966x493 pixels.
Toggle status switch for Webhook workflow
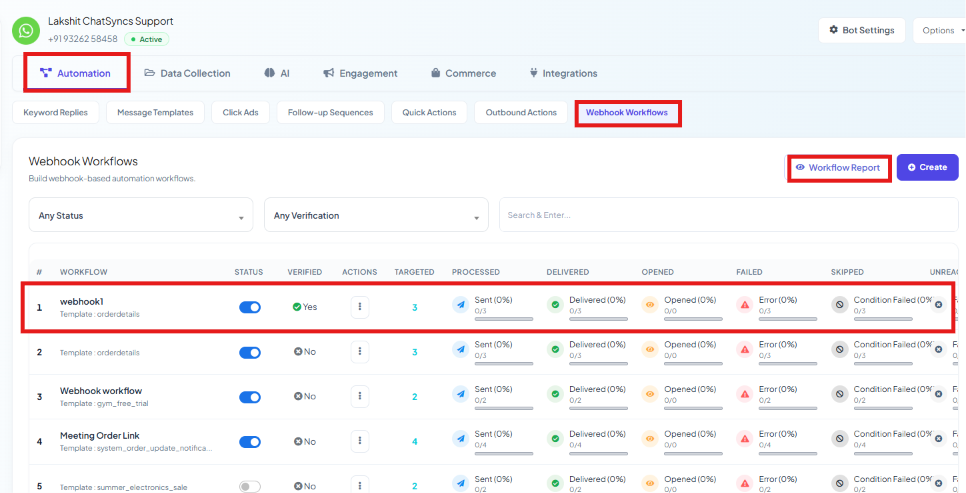(x=250, y=397)
